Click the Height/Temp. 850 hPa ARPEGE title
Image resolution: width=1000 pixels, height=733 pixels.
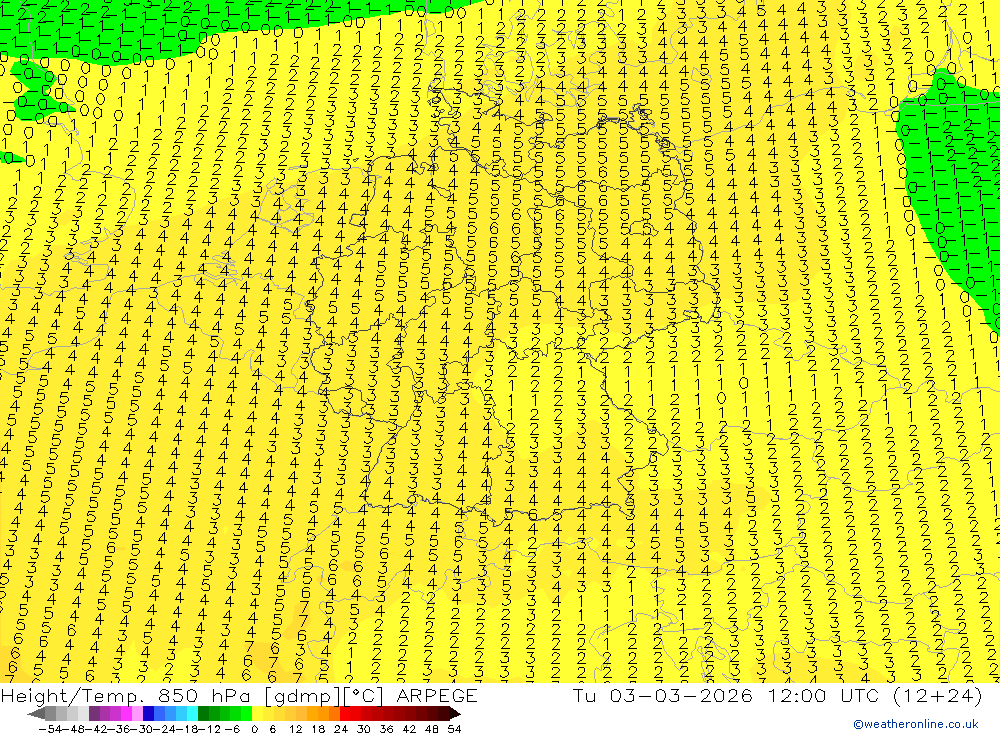239,695
